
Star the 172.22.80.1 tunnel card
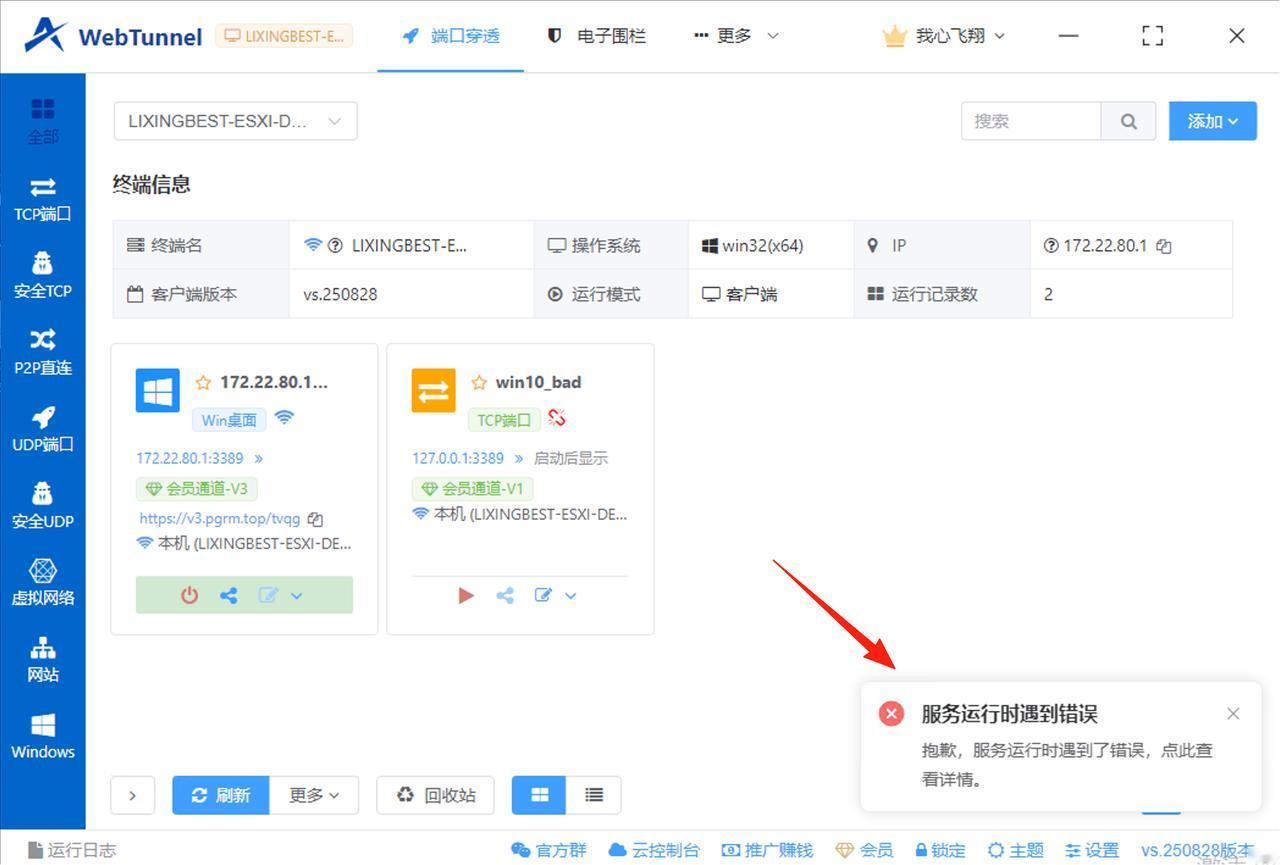(203, 382)
